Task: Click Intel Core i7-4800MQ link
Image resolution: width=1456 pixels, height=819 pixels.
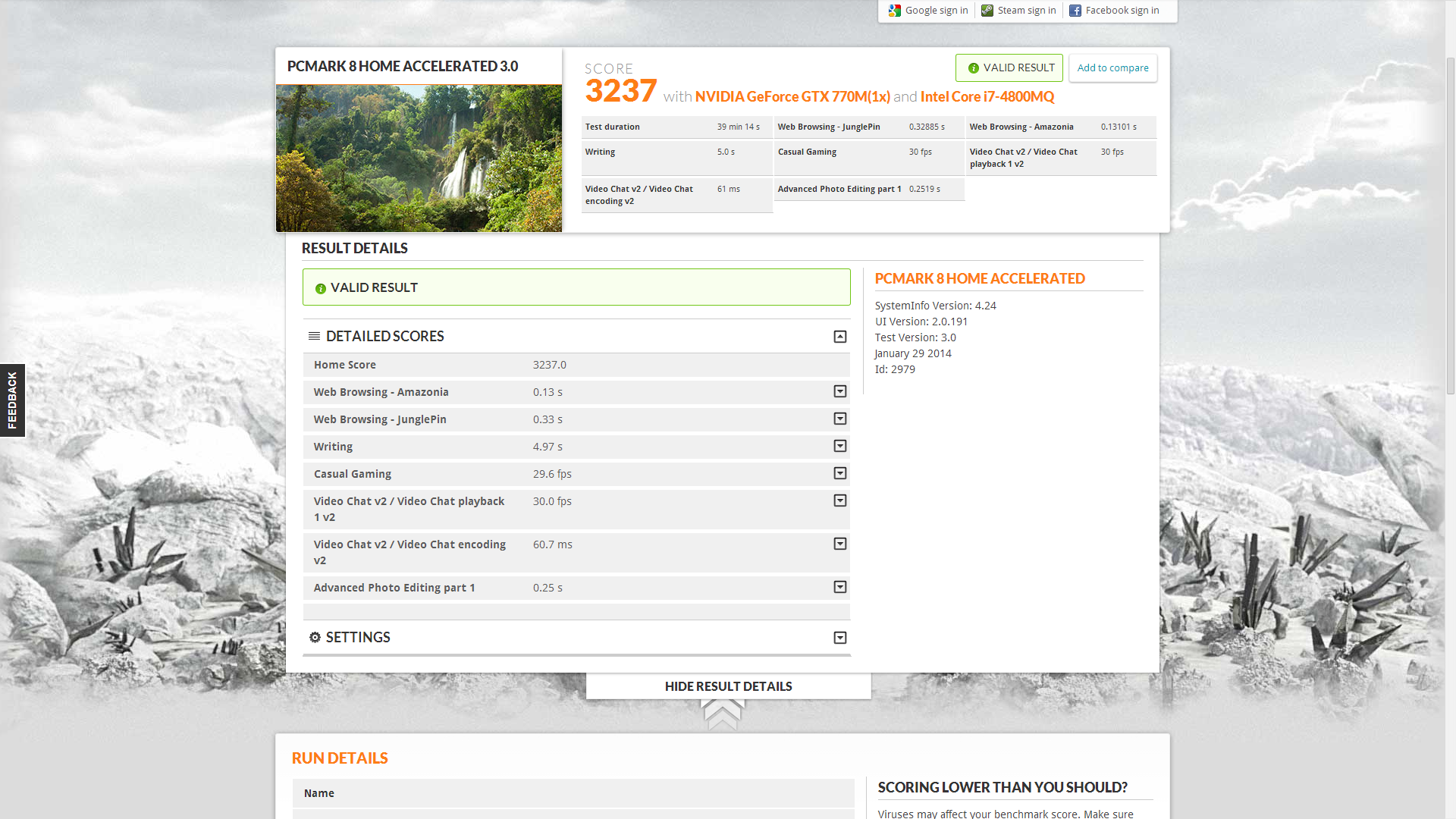Action: pos(987,97)
